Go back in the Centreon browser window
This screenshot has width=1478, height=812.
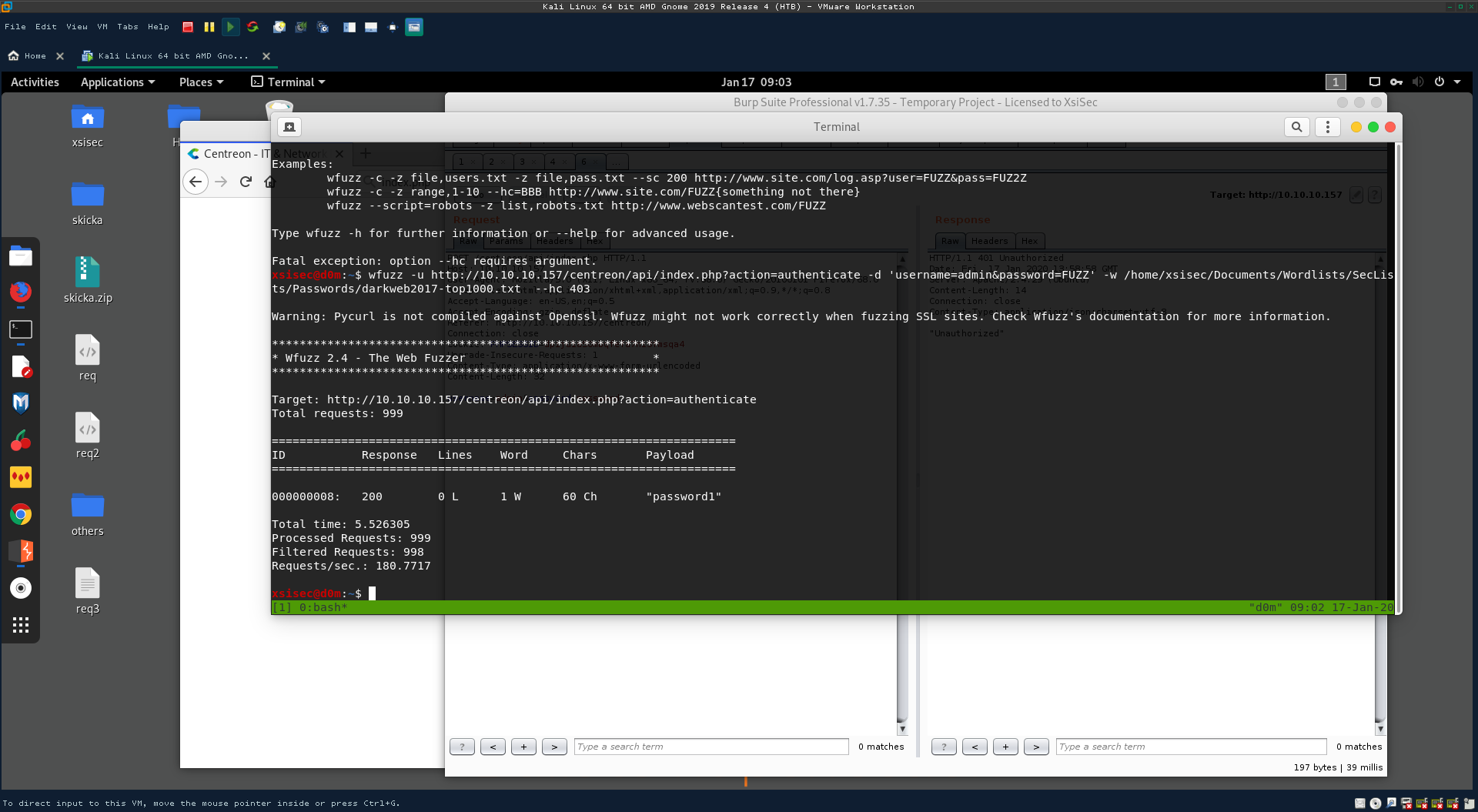[x=196, y=182]
